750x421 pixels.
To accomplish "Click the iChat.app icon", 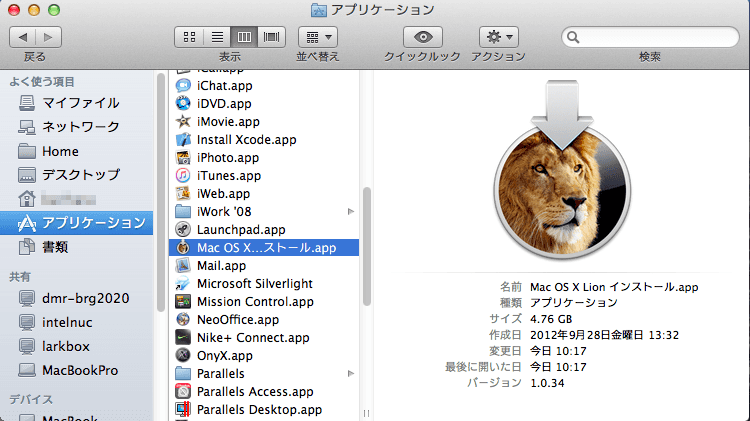I will [x=183, y=86].
